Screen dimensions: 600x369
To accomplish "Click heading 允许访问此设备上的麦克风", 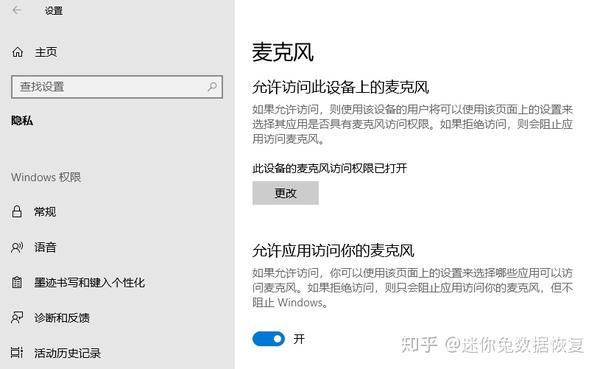I will pyautogui.click(x=341, y=87).
